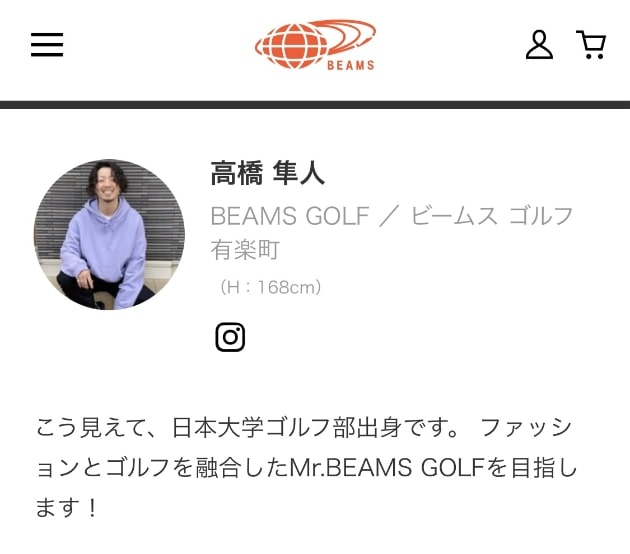Click the orange BEAMS wordmark under the globe
Screen dimensions: 630x554
tap(351, 65)
